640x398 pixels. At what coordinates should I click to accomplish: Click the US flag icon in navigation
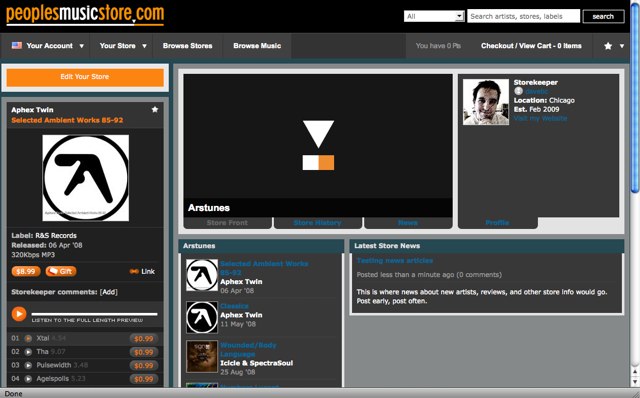[x=17, y=45]
